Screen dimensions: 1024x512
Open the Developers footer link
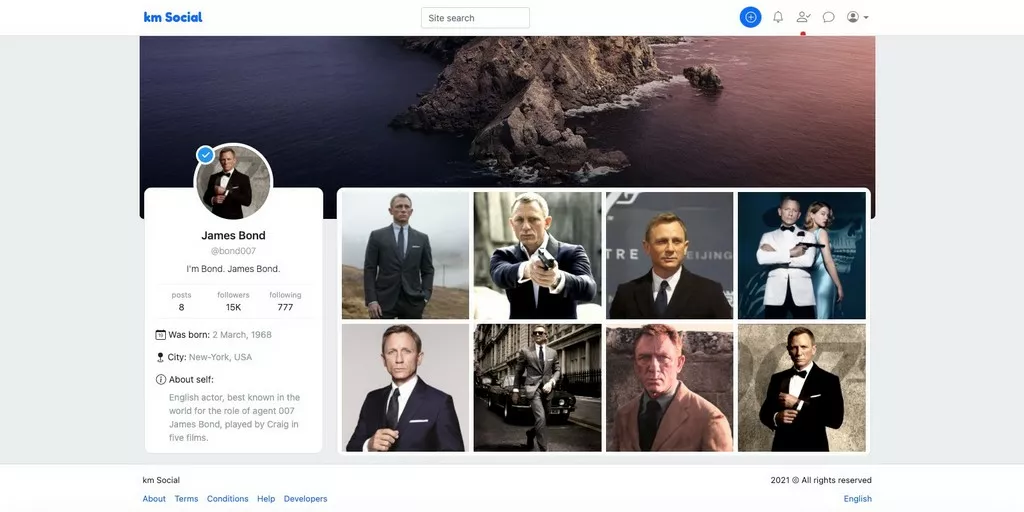[x=305, y=499]
